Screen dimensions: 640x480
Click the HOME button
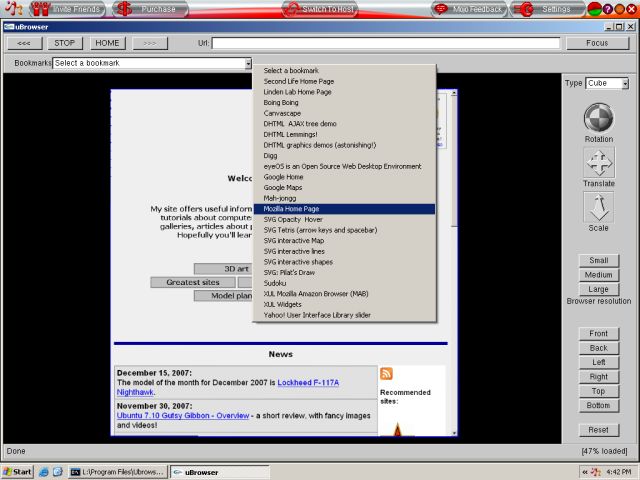click(107, 43)
